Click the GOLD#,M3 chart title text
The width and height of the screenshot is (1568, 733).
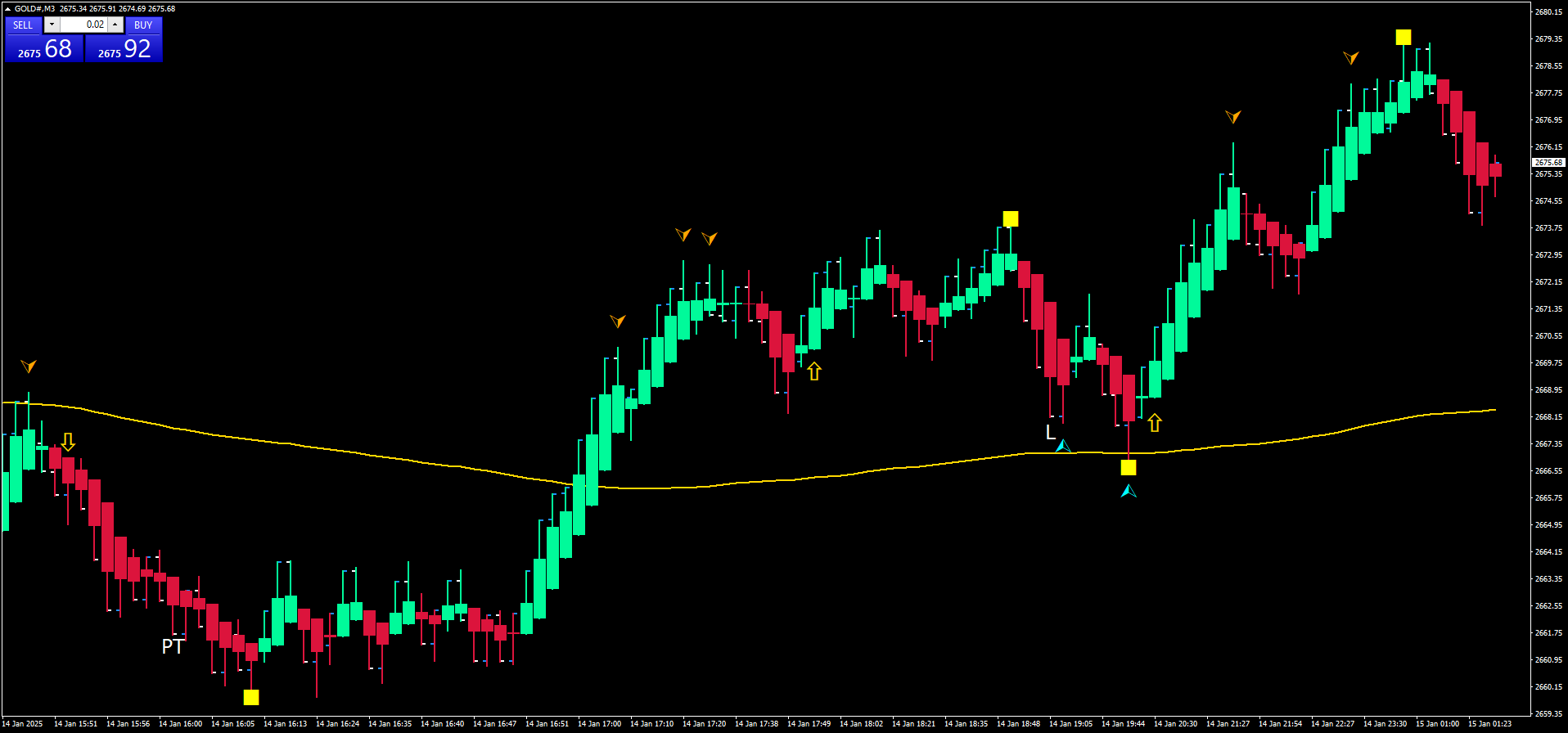pos(34,9)
